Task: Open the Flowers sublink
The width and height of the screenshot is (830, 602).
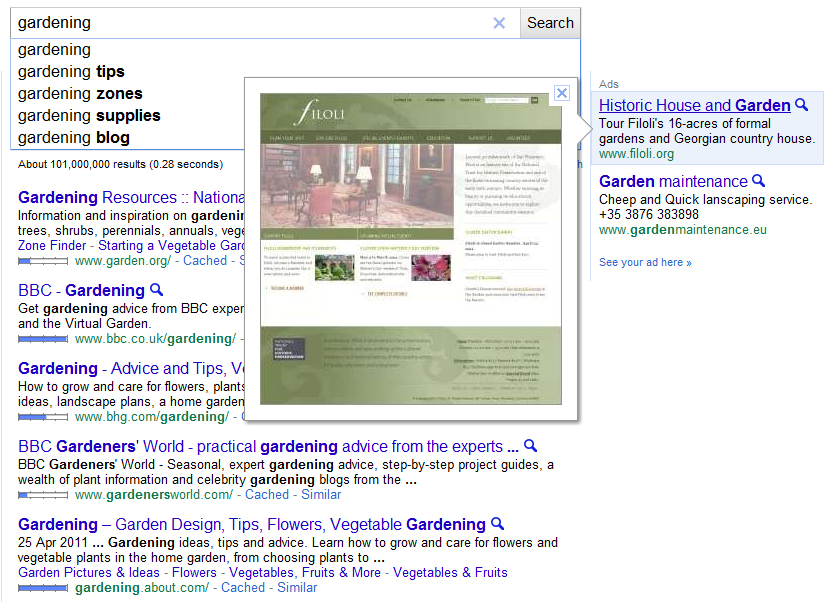Action: pyautogui.click(x=194, y=573)
